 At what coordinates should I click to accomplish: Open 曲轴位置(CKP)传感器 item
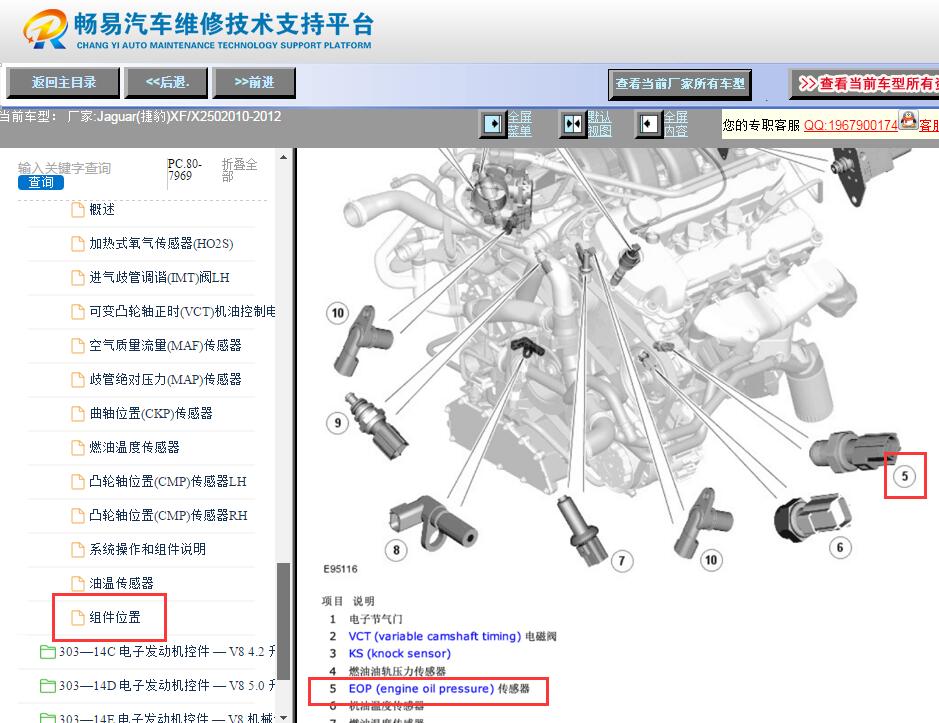pyautogui.click(x=151, y=413)
